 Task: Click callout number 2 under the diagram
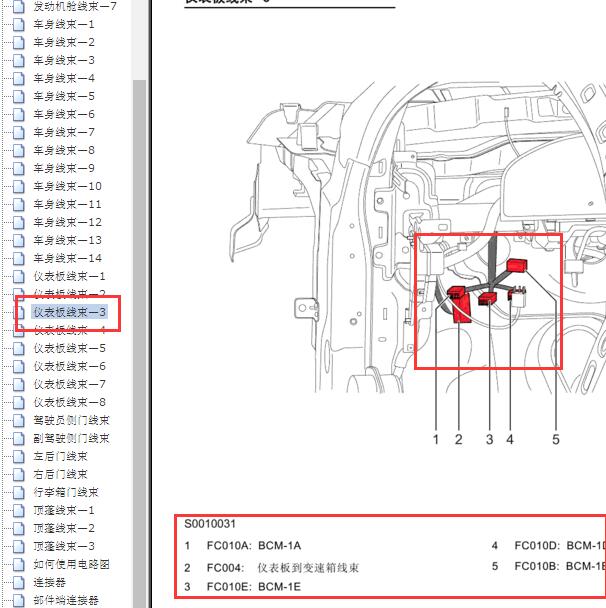[459, 440]
